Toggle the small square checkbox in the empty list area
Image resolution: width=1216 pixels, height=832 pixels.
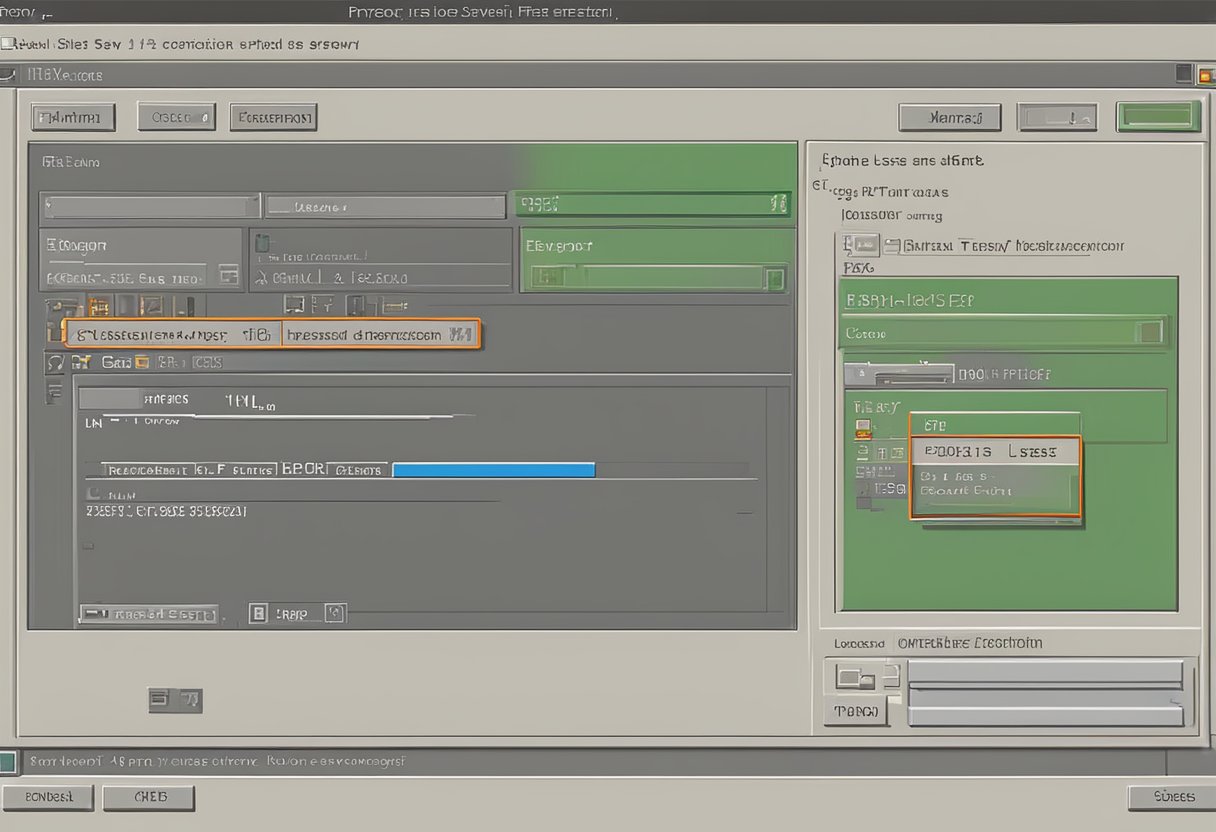pos(88,546)
